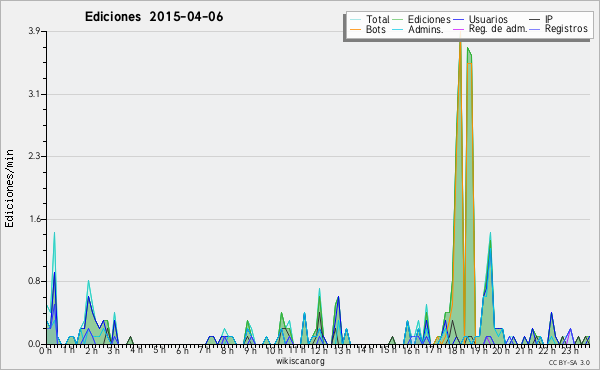Click the Total legend color line
Image resolution: width=600 pixels, height=370 pixels.
click(x=355, y=20)
